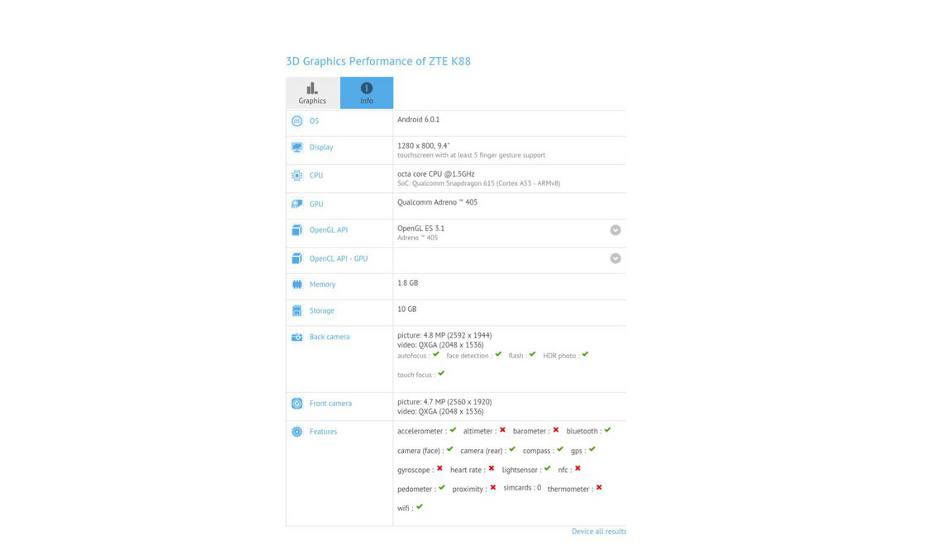
Task: Click the CPU label
Action: pyautogui.click(x=316, y=176)
